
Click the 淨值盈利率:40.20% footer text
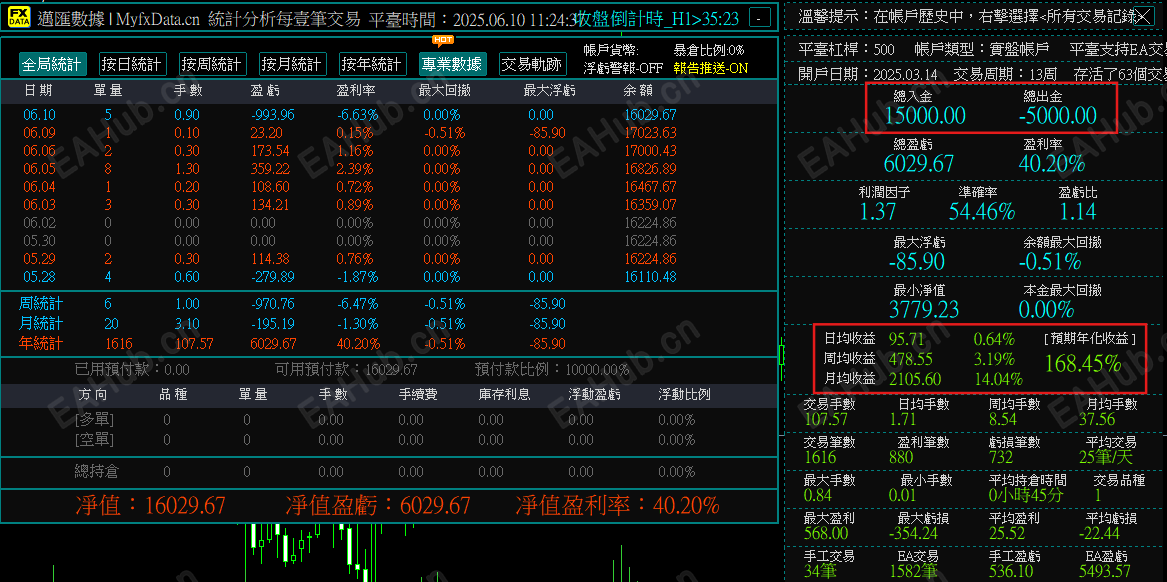(618, 505)
